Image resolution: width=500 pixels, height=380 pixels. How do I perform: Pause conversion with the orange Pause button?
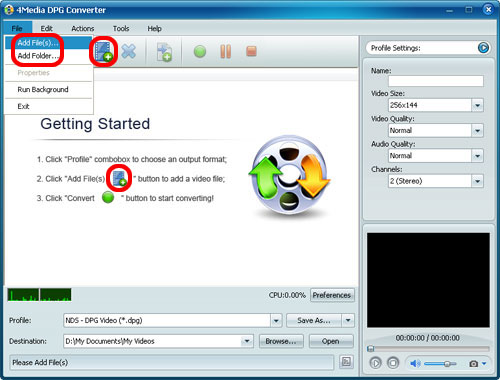pyautogui.click(x=226, y=52)
